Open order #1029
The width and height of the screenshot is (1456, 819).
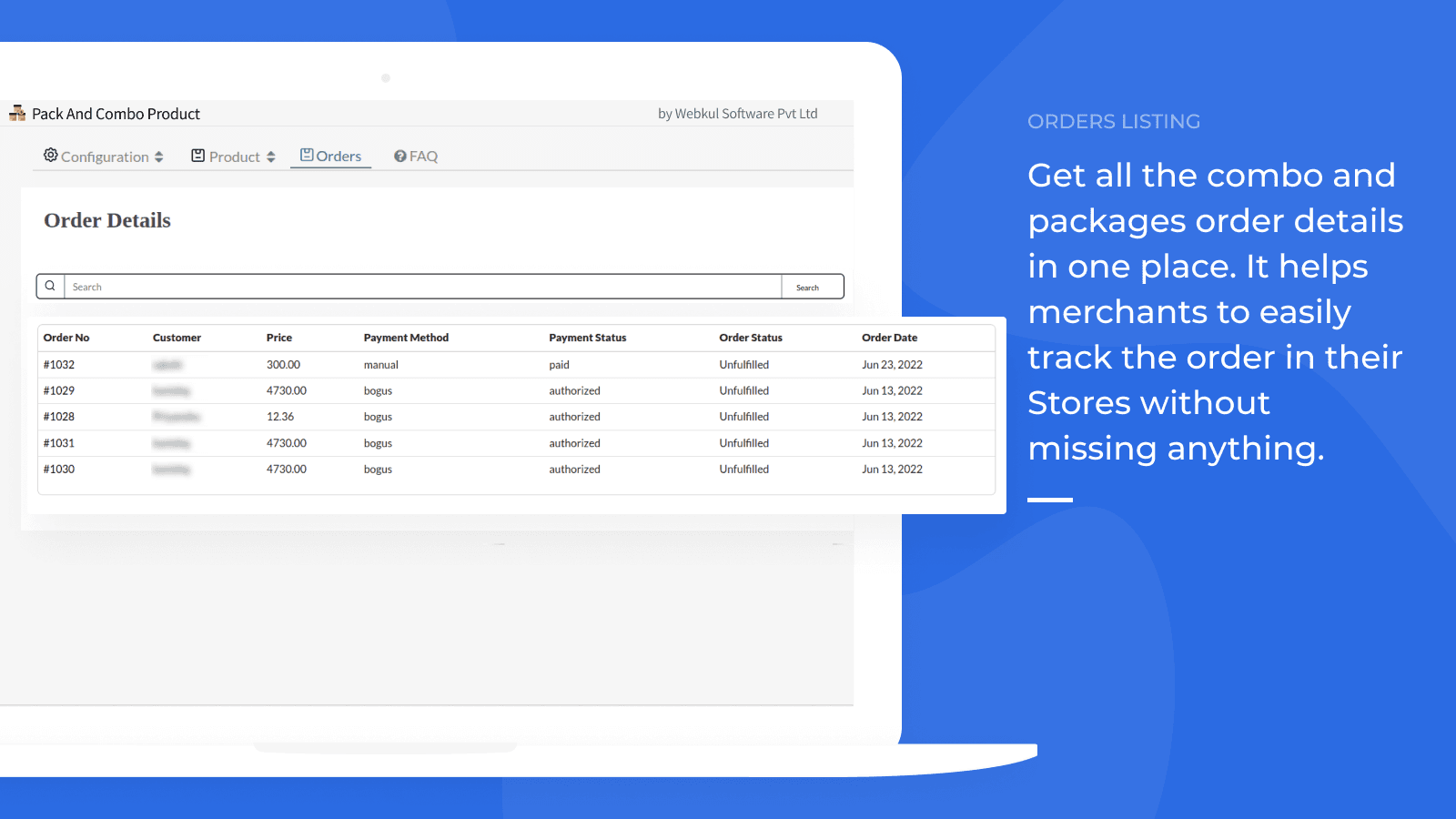coord(59,390)
